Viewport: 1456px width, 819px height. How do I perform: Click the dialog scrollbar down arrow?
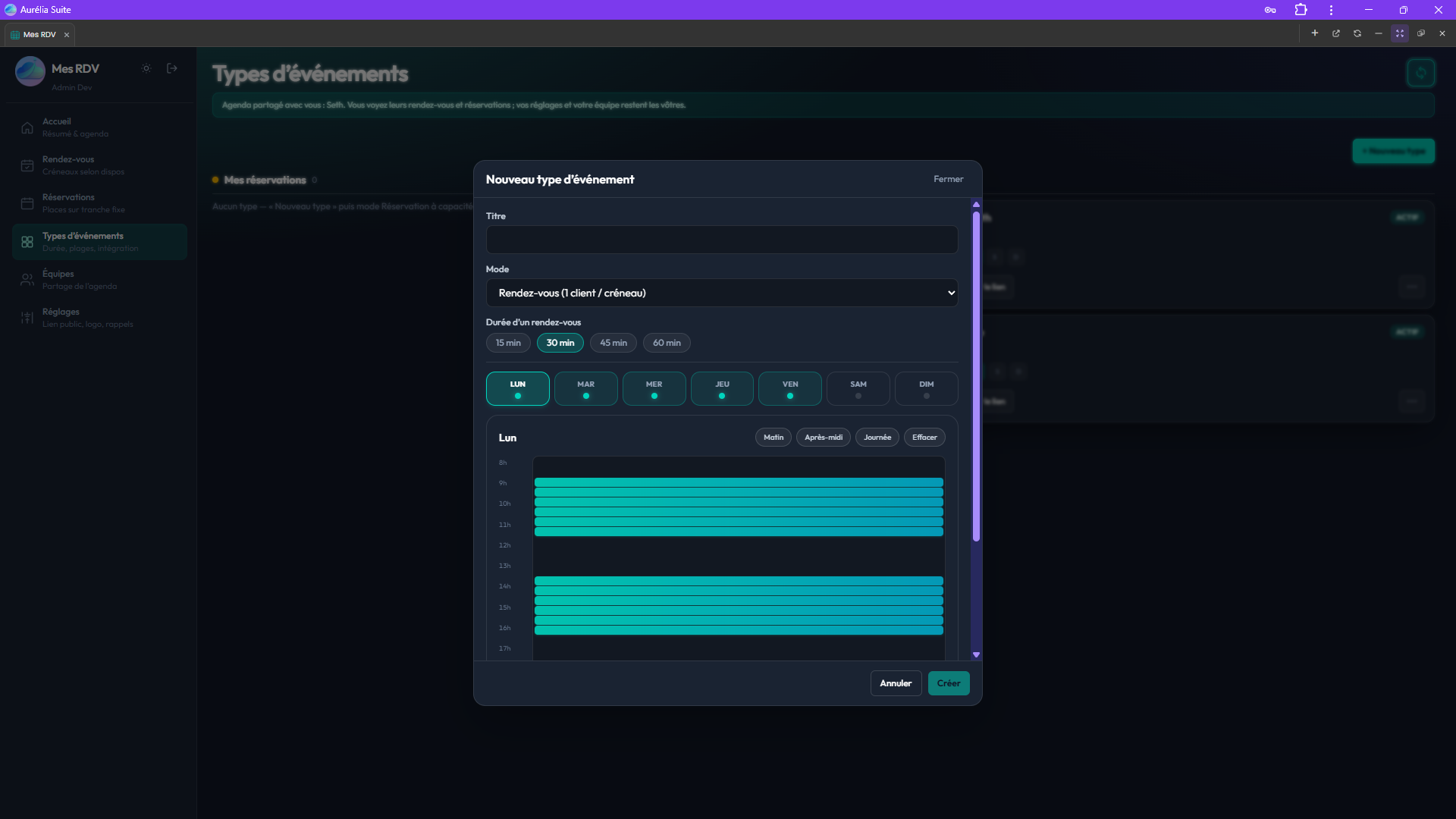tap(976, 654)
